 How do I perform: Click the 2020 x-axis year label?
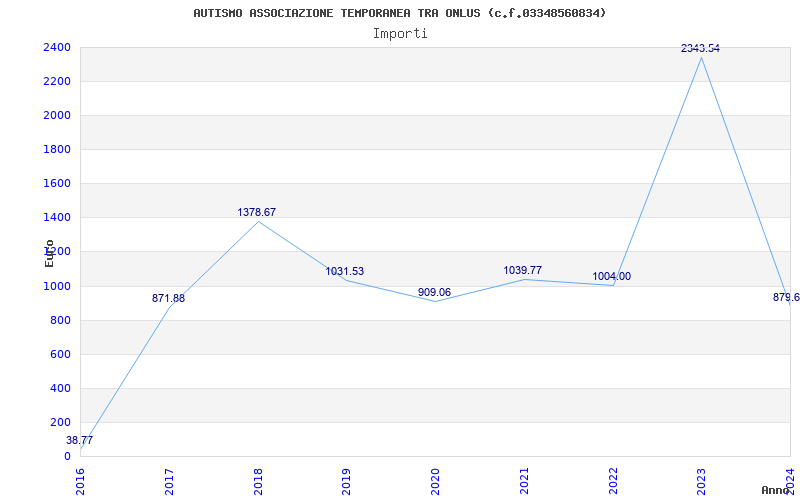[436, 481]
